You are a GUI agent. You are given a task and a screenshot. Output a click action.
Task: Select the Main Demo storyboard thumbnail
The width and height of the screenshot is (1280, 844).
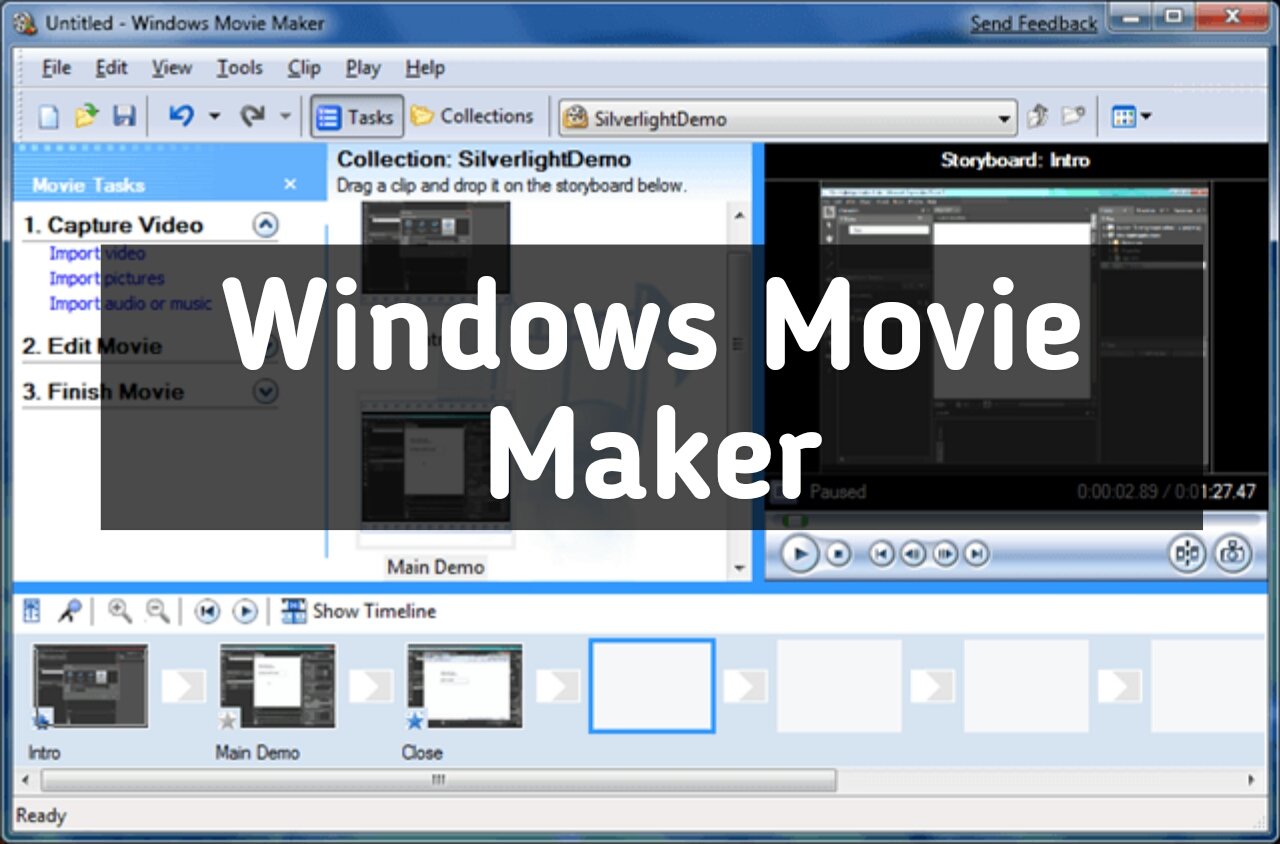coord(276,686)
